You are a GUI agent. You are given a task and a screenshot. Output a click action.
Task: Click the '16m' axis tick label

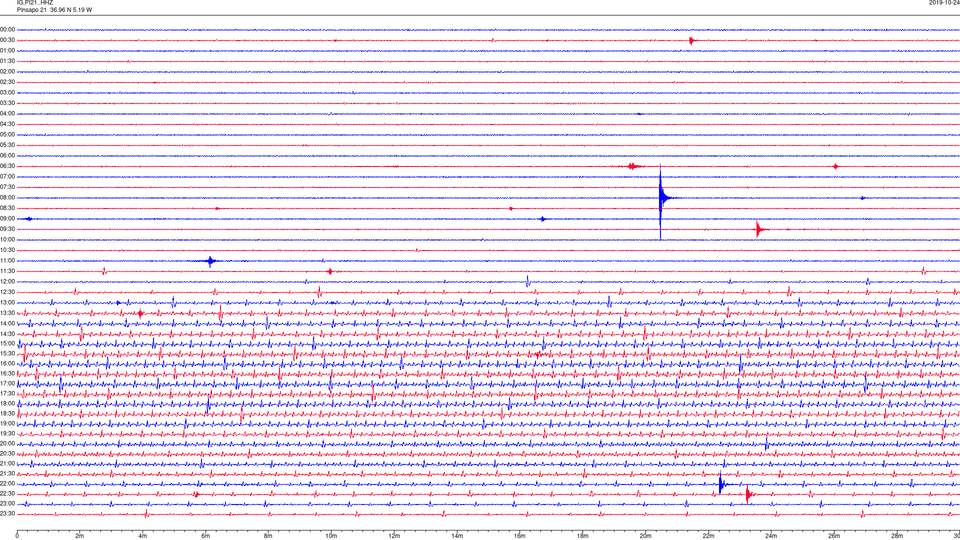tap(520, 536)
